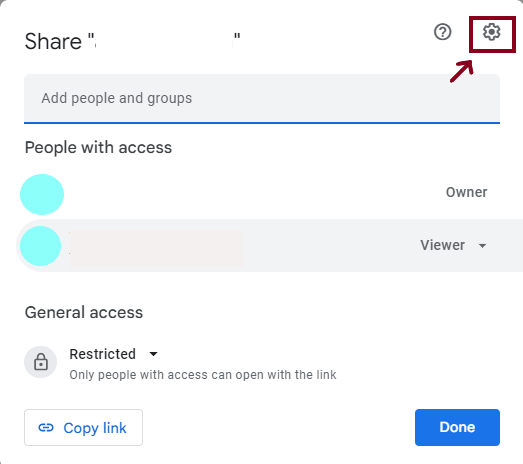Image resolution: width=523 pixels, height=464 pixels.
Task: Click the dark red arrow annotation
Action: pyautogui.click(x=461, y=71)
